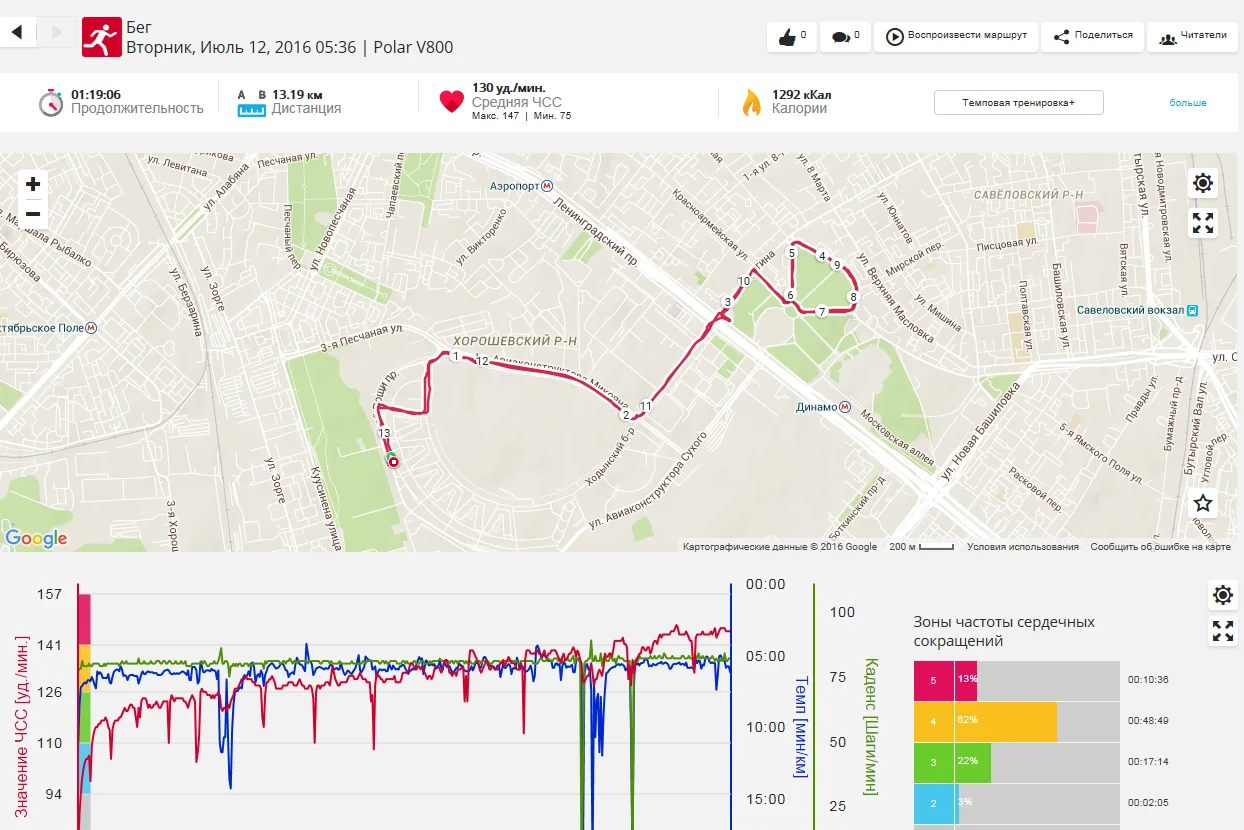Click average heart rate 130 уд./мин.
The height and width of the screenshot is (830, 1244).
[509, 88]
